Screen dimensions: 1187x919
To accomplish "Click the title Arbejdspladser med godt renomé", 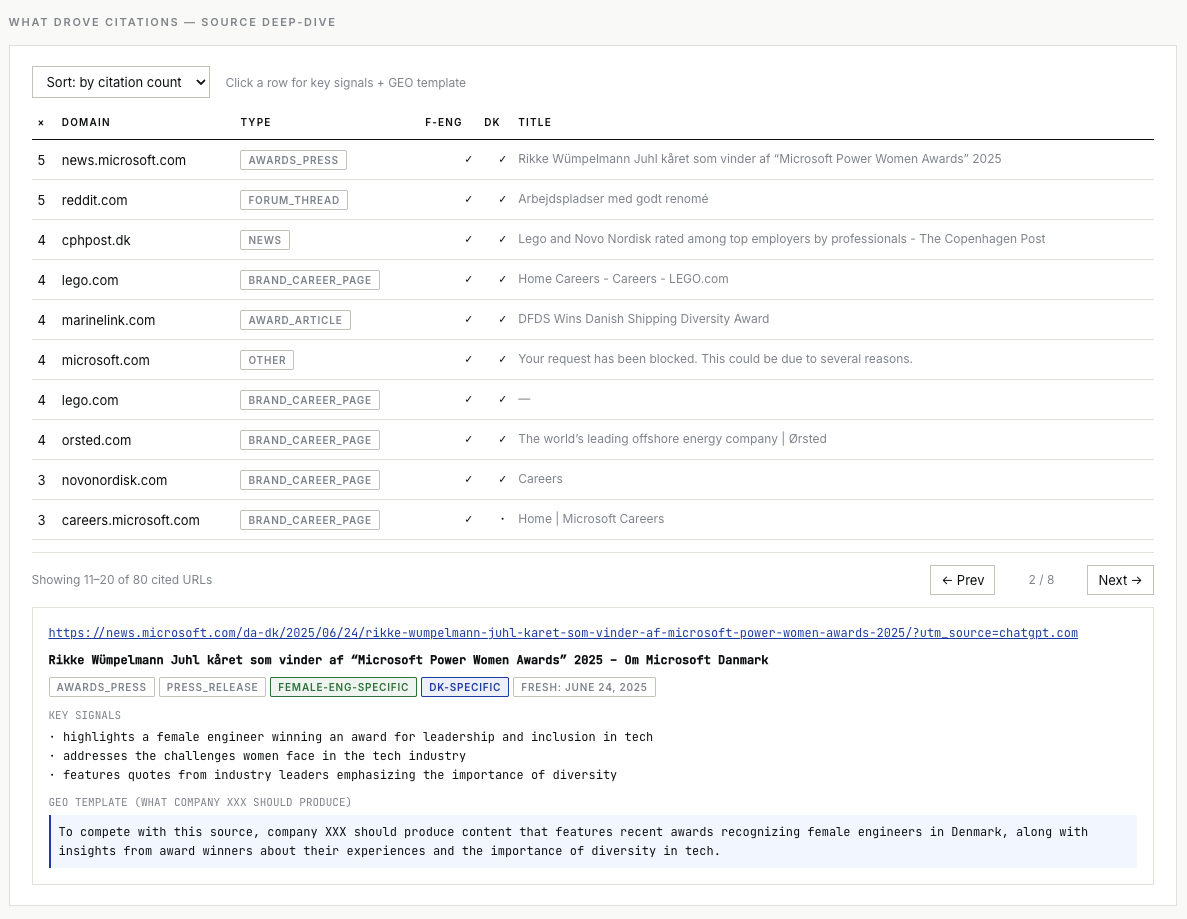I will pos(613,199).
